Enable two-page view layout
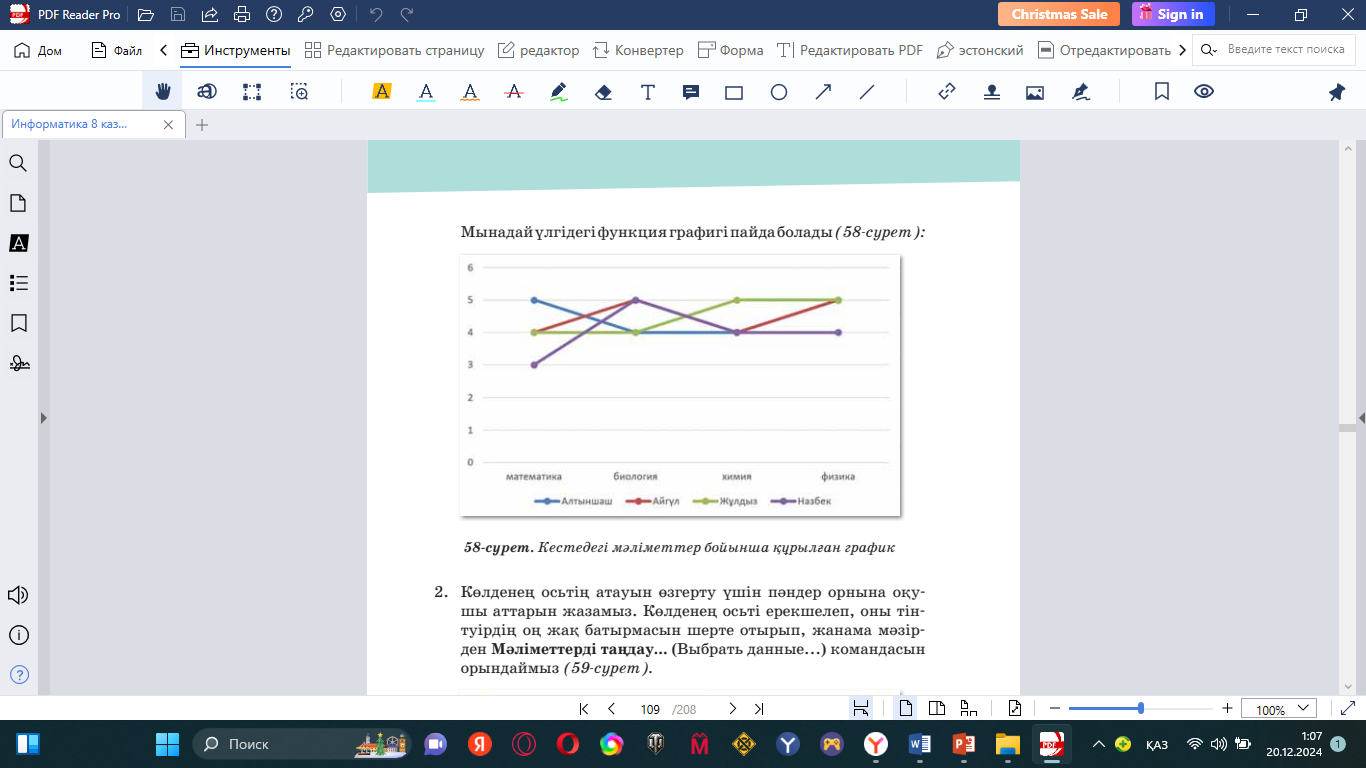This screenshot has width=1366, height=768. pos(937,709)
